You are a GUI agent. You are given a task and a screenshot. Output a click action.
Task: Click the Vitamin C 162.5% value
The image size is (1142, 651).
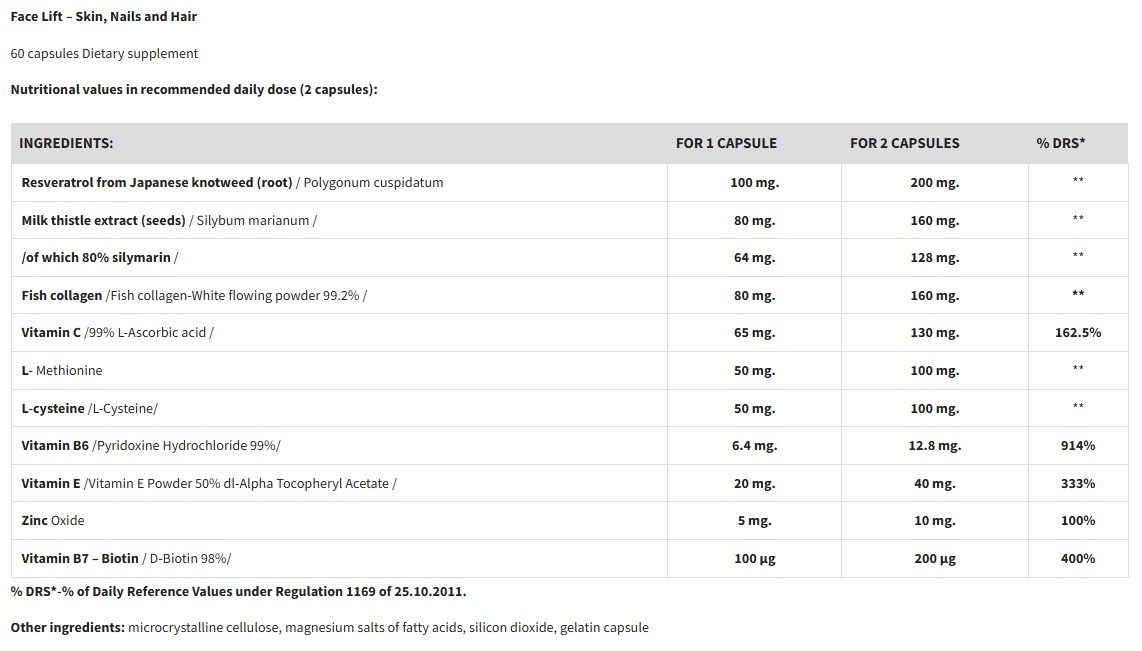click(x=1077, y=332)
